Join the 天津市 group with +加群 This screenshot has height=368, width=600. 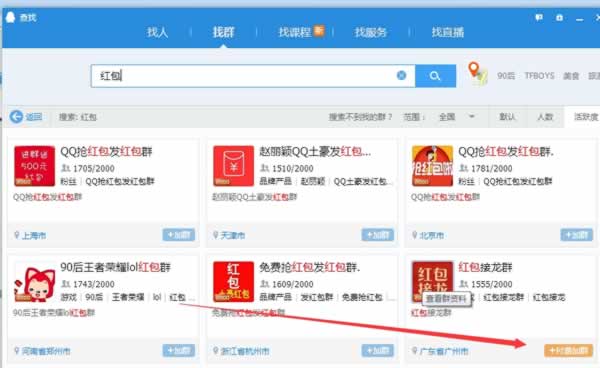pyautogui.click(x=378, y=235)
